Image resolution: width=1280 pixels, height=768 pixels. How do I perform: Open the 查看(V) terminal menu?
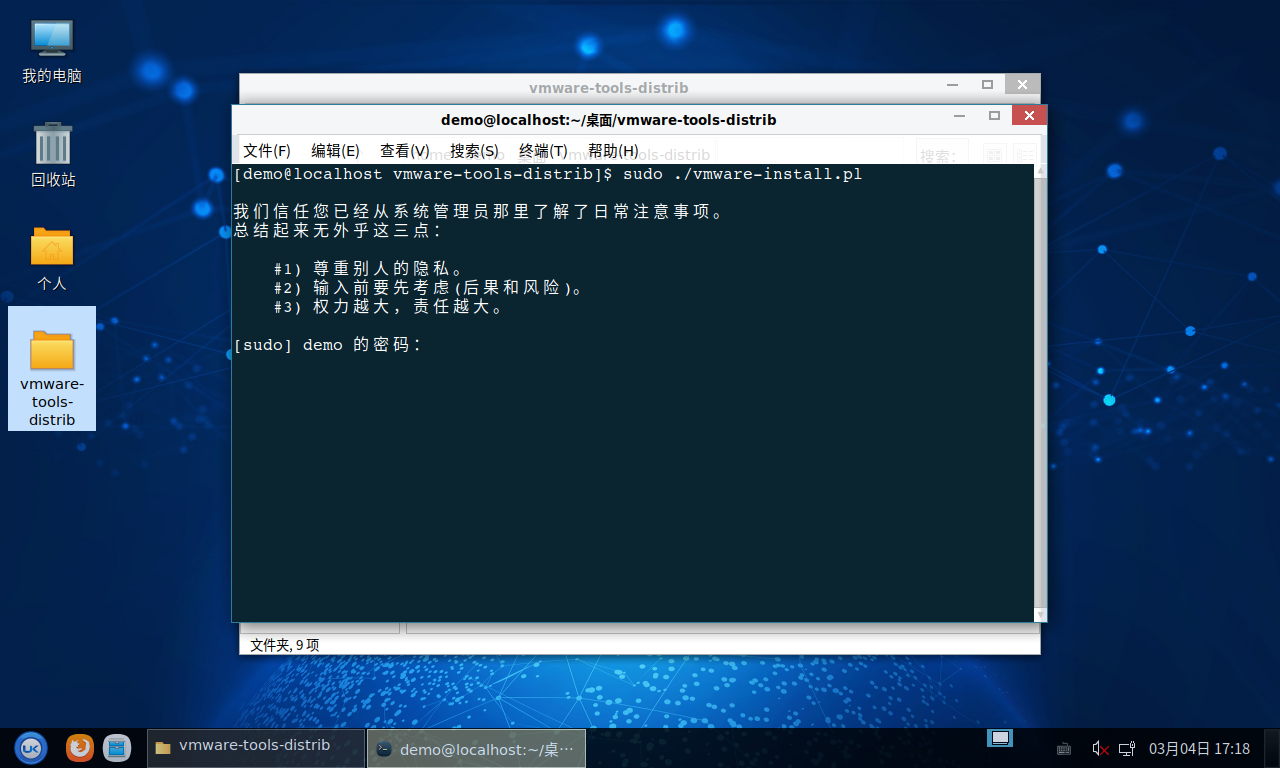click(x=404, y=151)
